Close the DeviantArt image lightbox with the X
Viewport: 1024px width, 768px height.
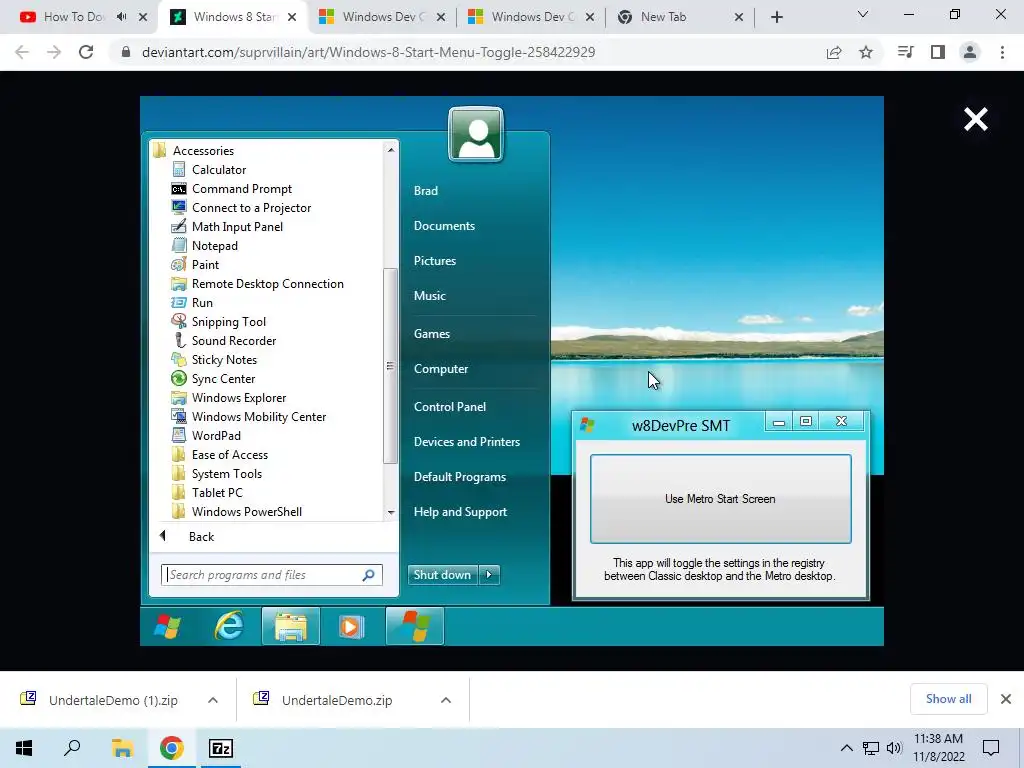click(x=976, y=120)
